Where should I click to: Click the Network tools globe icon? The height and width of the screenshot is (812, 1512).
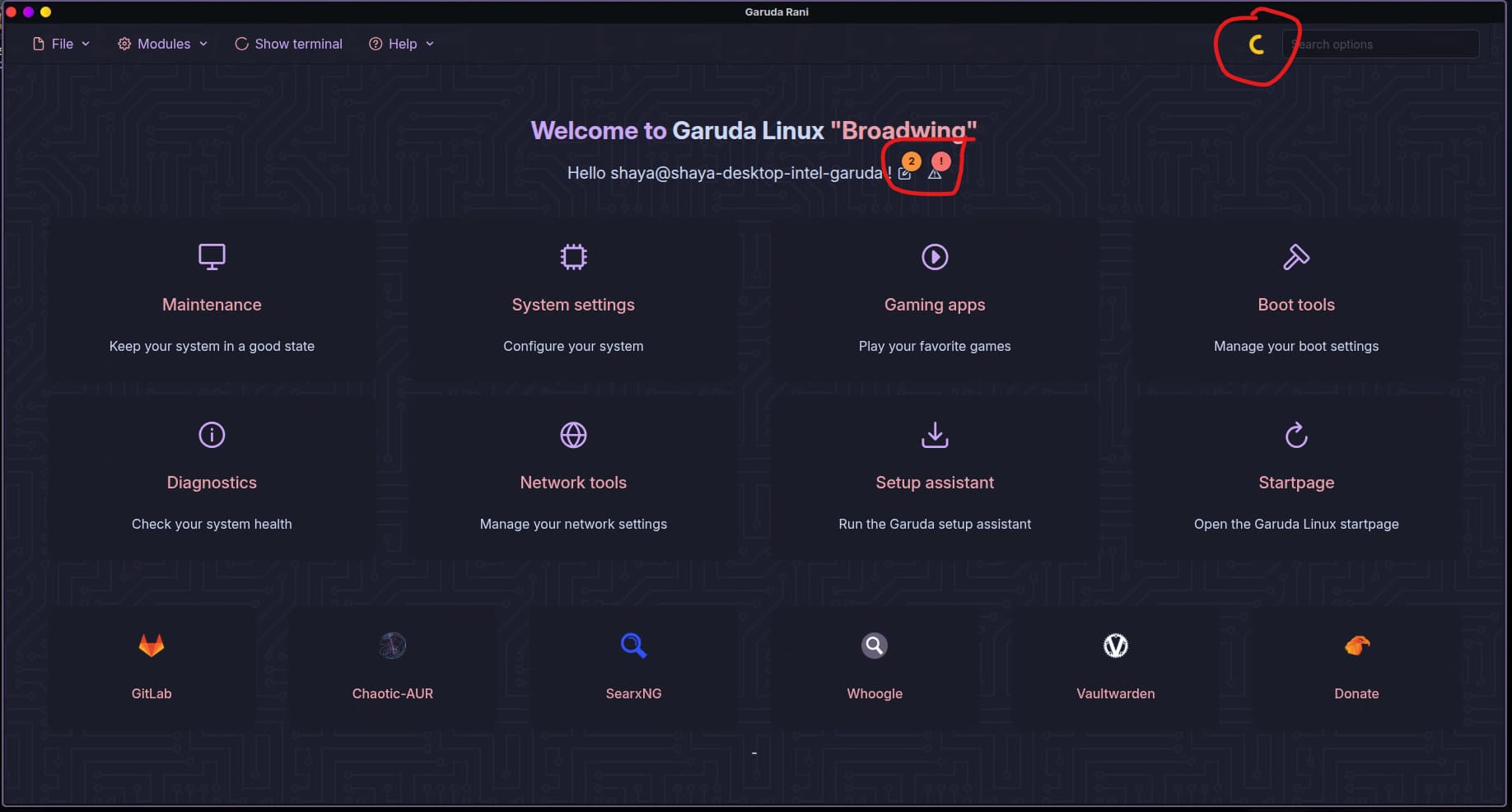tap(573, 435)
